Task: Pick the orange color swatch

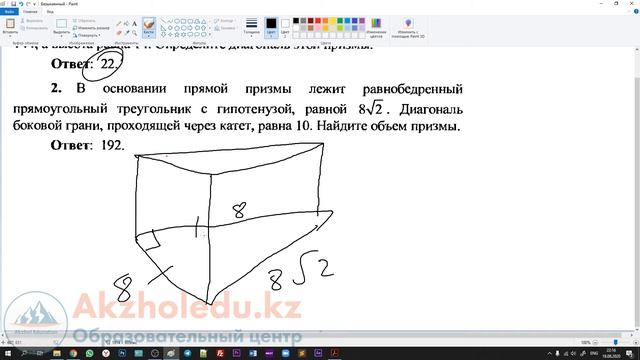Action: (x=325, y=21)
